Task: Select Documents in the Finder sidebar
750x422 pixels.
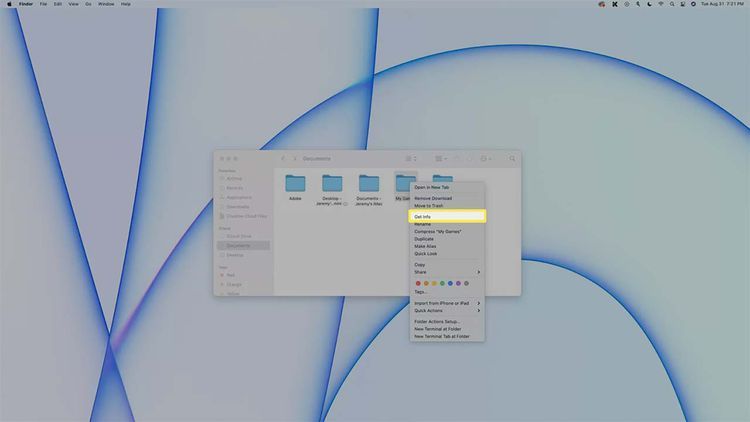Action: (x=238, y=245)
